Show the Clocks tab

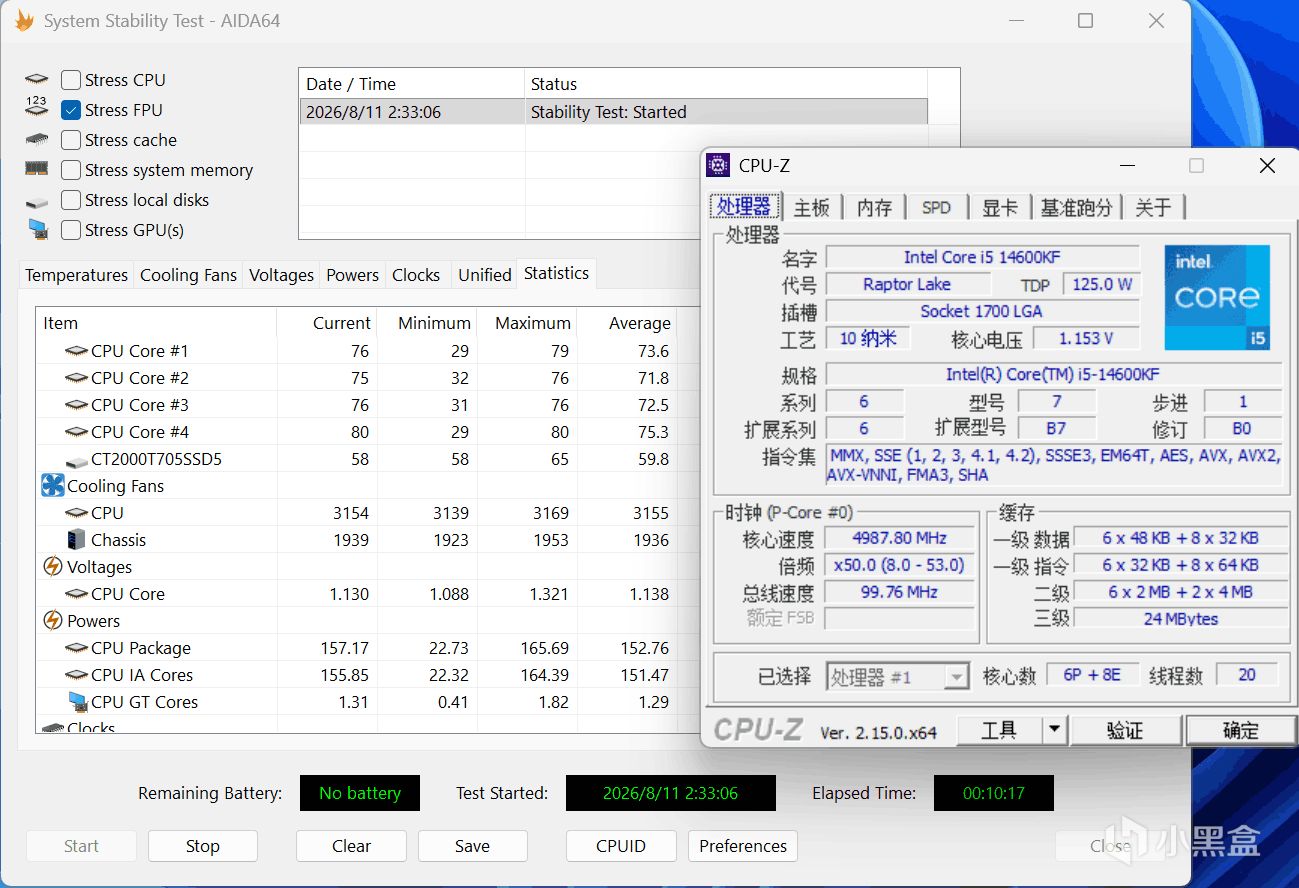pyautogui.click(x=416, y=275)
